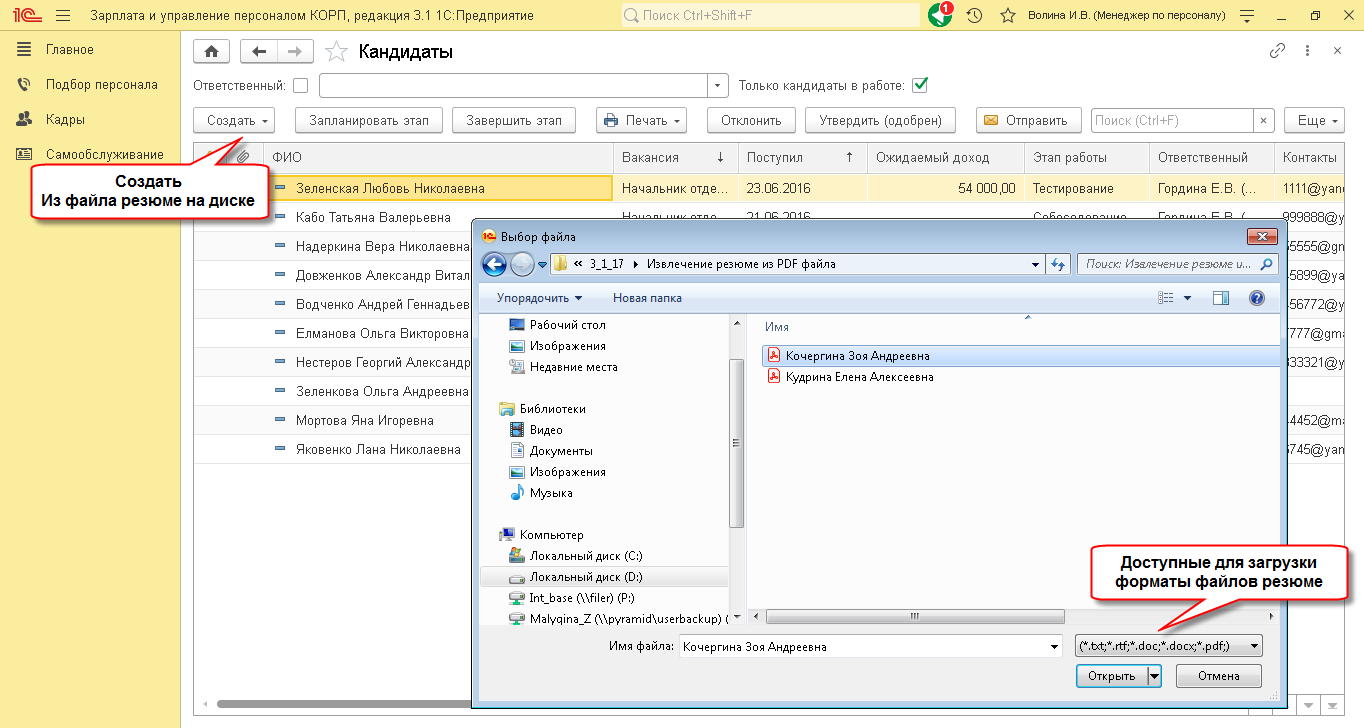
Task: Select Локальный диск (C:) in tree
Action: 586,556
